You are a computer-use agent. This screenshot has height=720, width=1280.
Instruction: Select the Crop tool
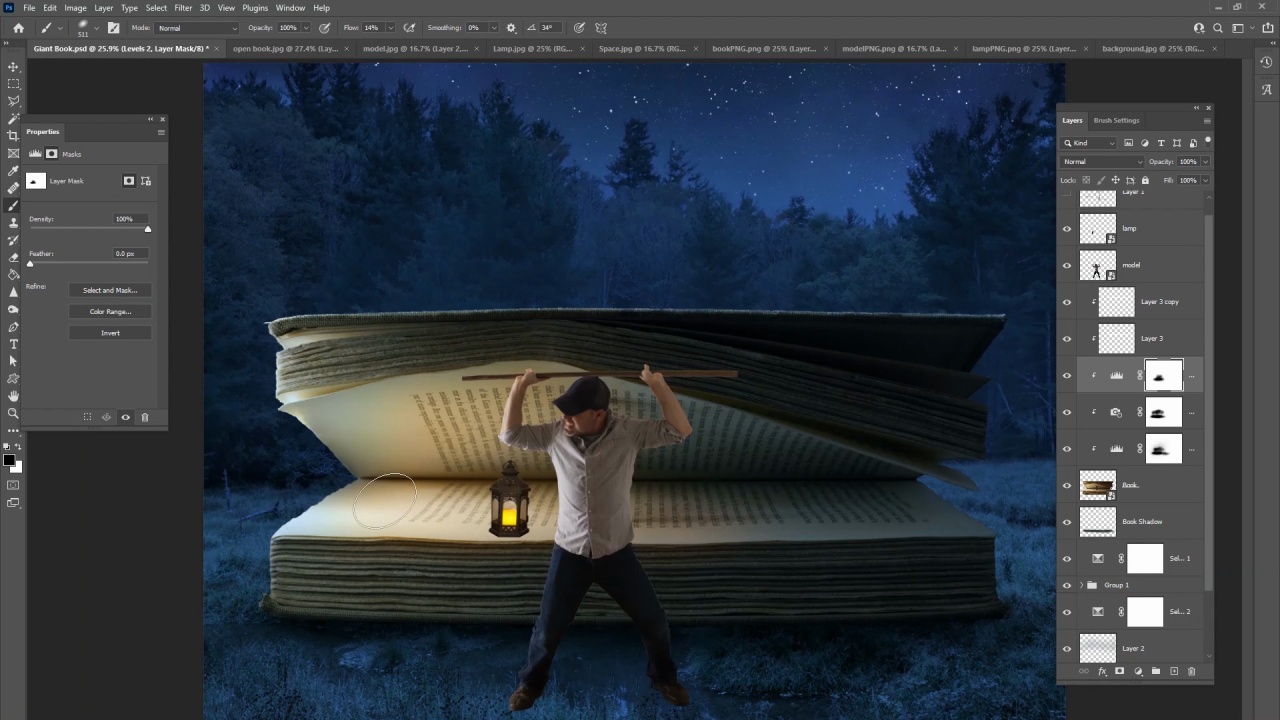coord(13,135)
